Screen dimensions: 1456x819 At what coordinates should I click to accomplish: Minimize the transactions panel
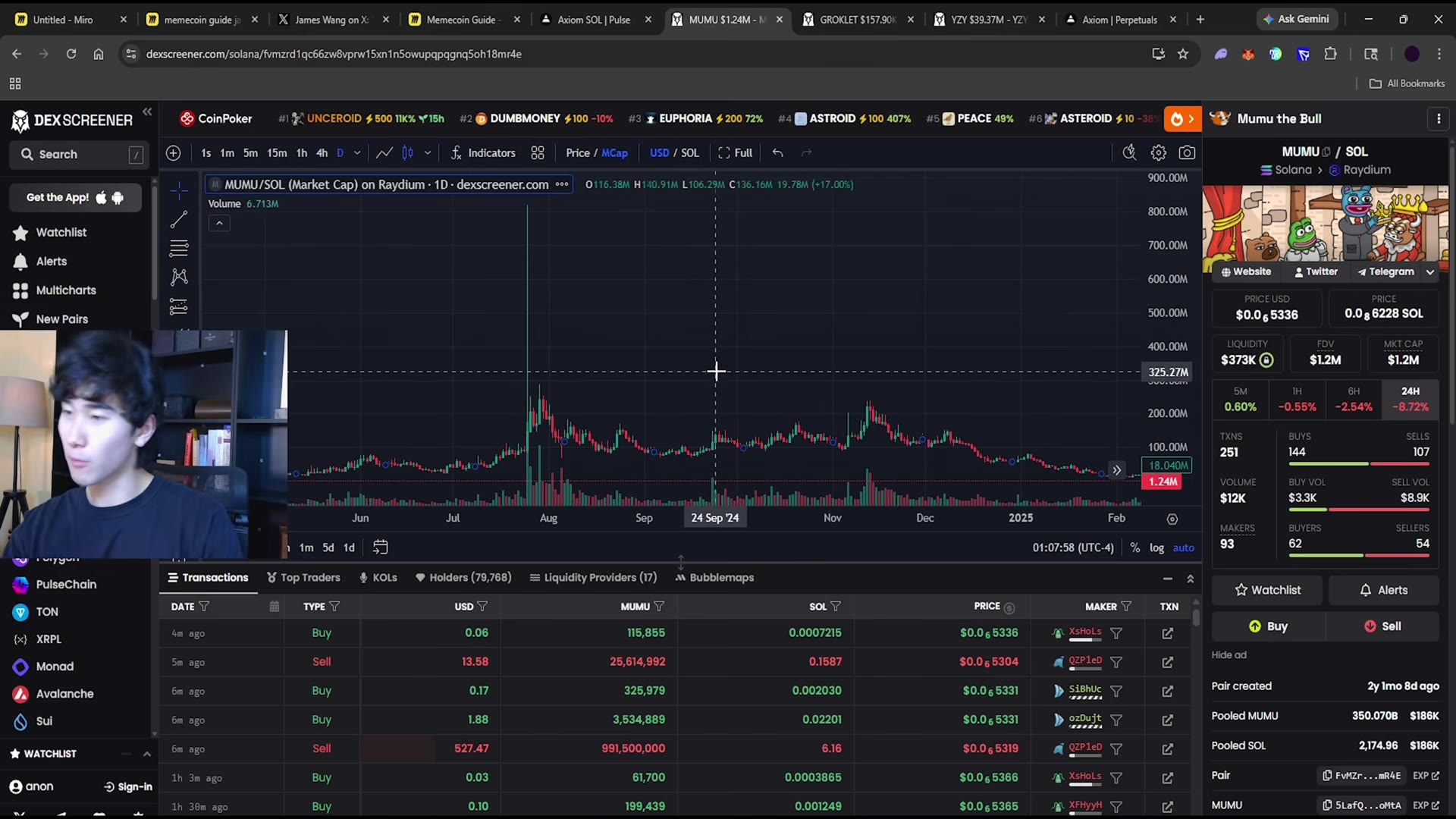click(1167, 579)
